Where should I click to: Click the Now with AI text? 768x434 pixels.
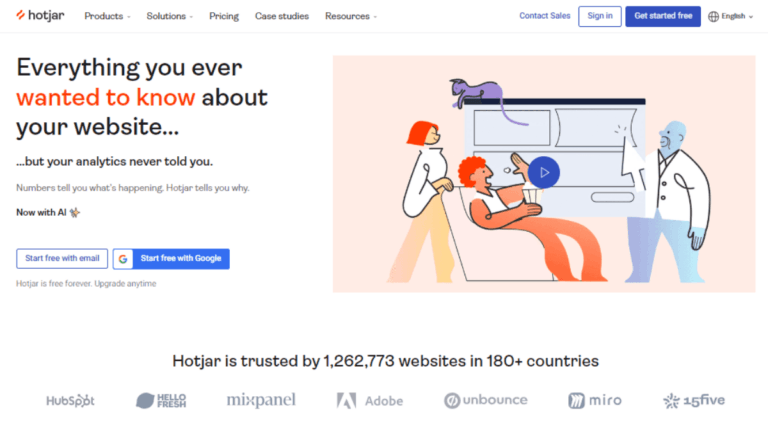tap(41, 213)
